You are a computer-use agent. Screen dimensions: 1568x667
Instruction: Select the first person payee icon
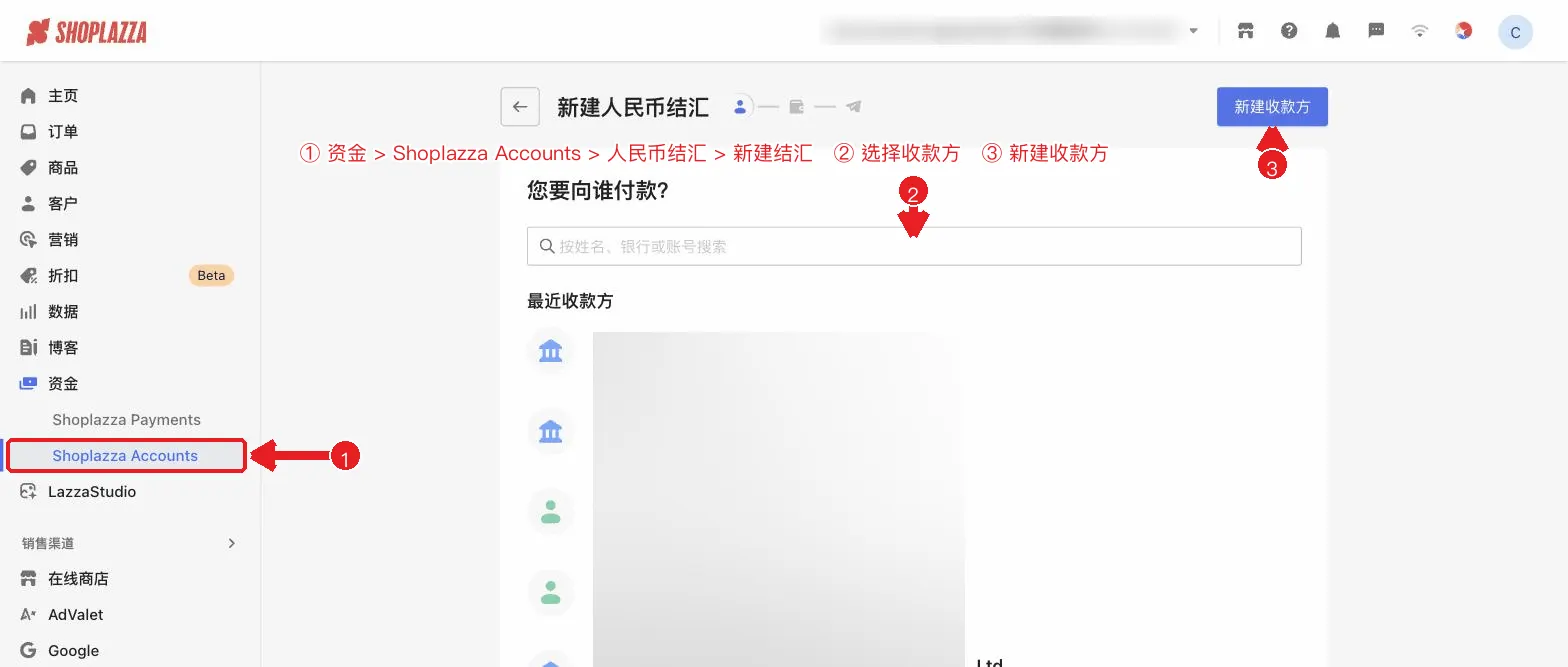pyautogui.click(x=550, y=512)
